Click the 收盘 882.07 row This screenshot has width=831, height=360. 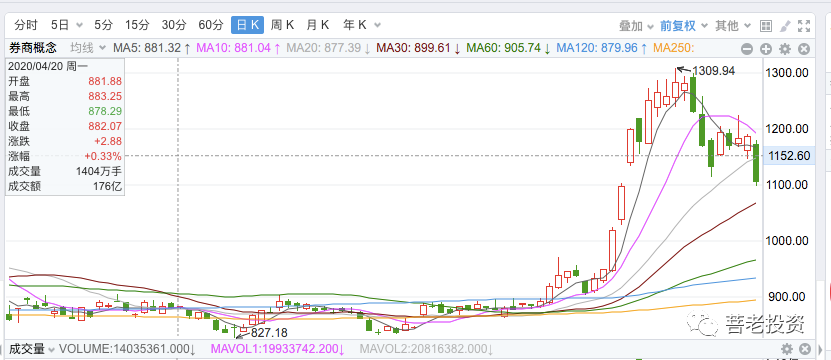click(x=65, y=126)
